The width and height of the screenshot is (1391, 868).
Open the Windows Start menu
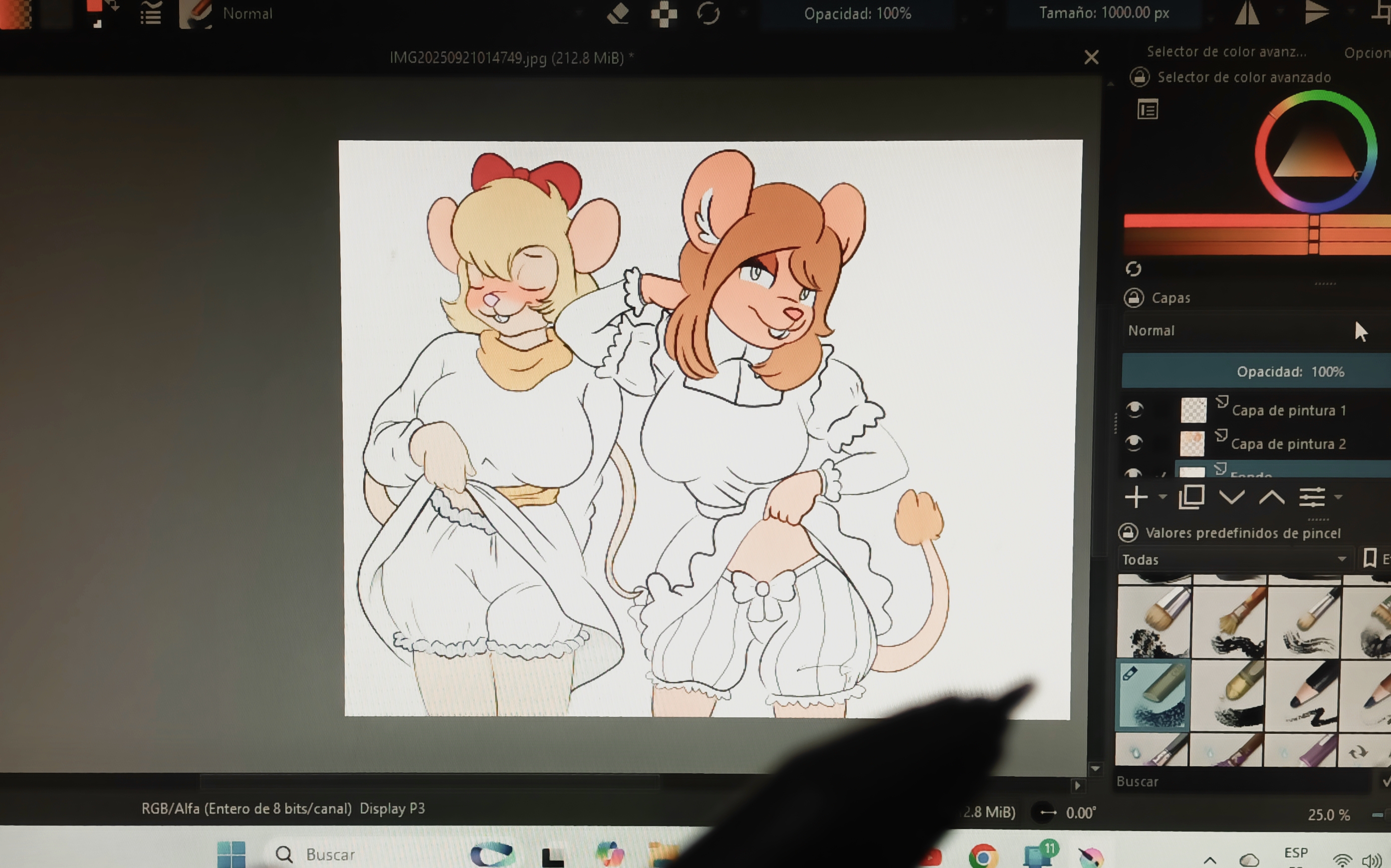(232, 854)
